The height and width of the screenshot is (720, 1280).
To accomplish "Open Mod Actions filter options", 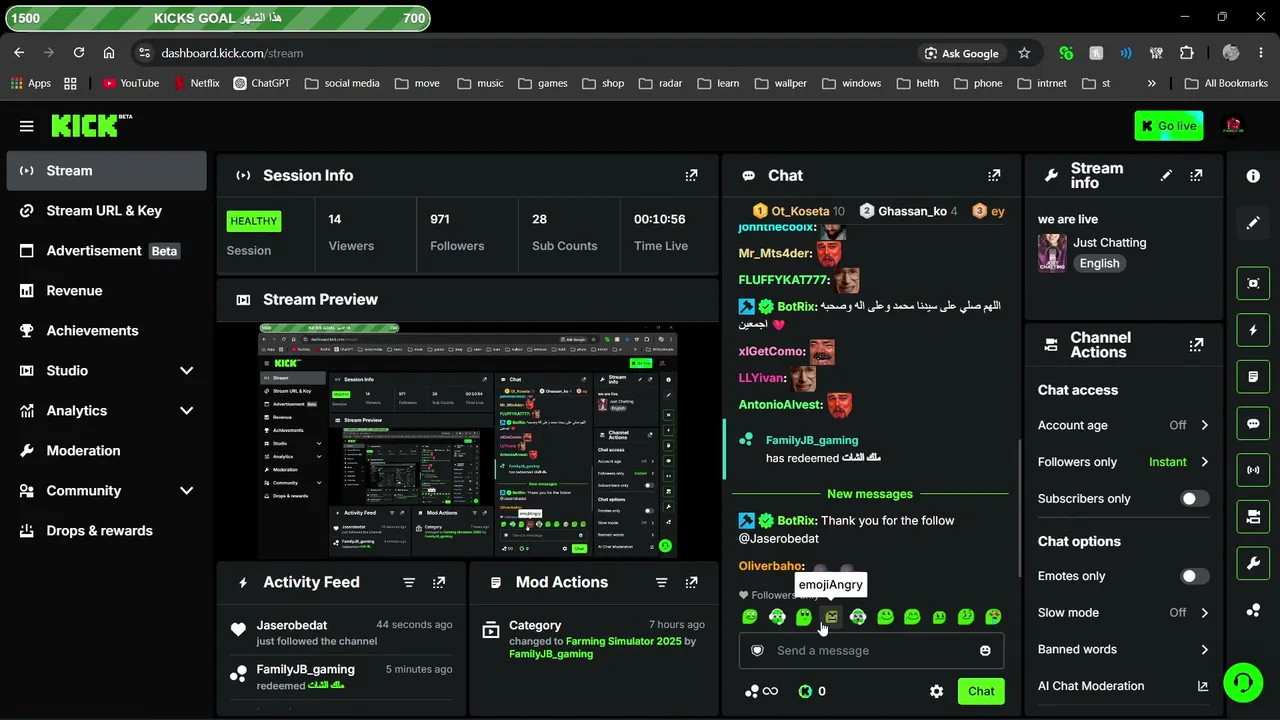I will pos(661,582).
